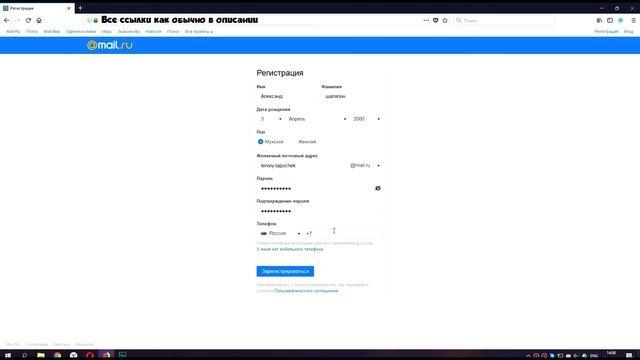Image resolution: width=640 pixels, height=360 pixels.
Task: Open Почта in the portal navigation
Action: [x=32, y=31]
